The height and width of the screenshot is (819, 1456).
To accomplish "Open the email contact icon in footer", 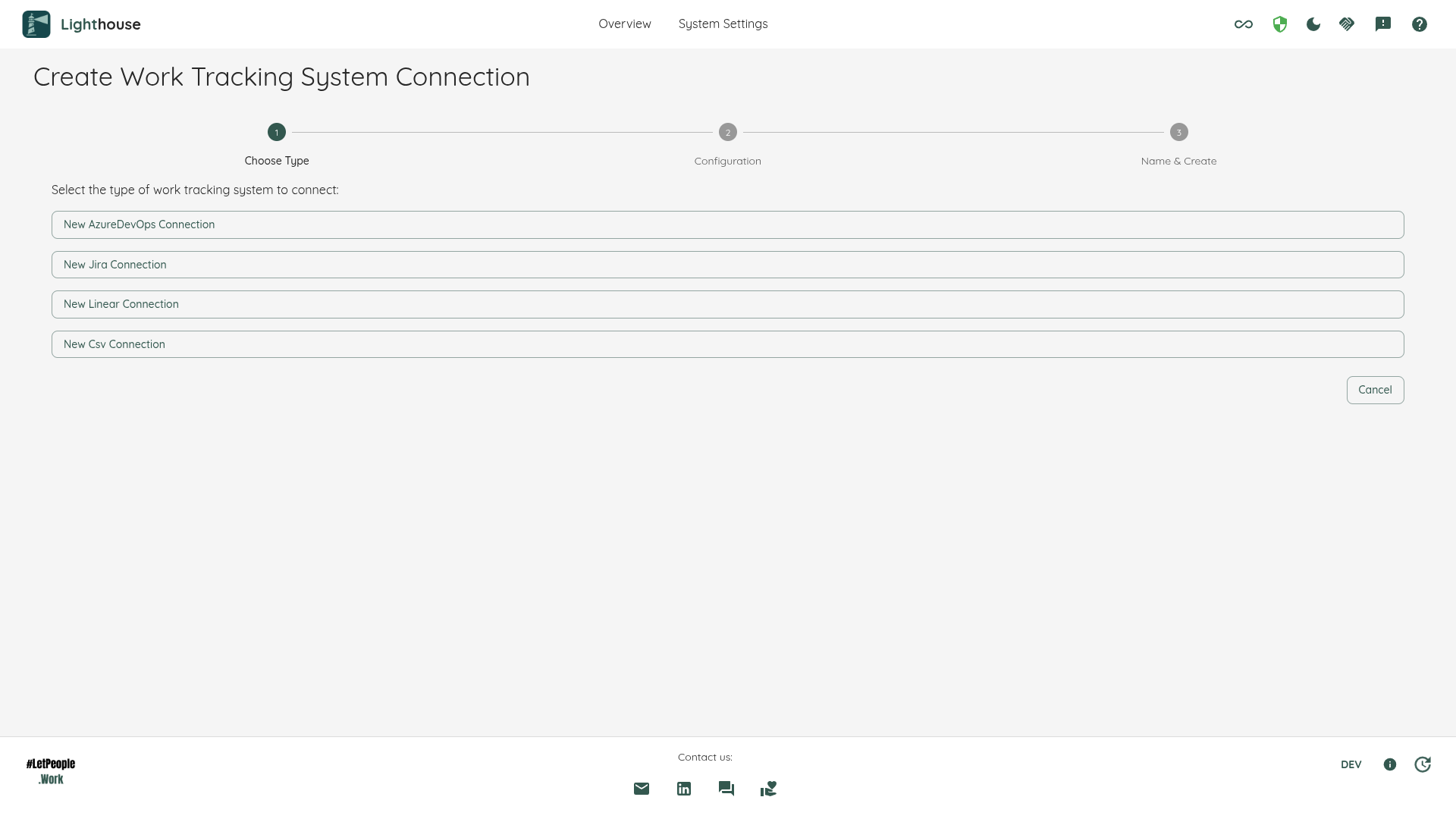I will point(641,789).
